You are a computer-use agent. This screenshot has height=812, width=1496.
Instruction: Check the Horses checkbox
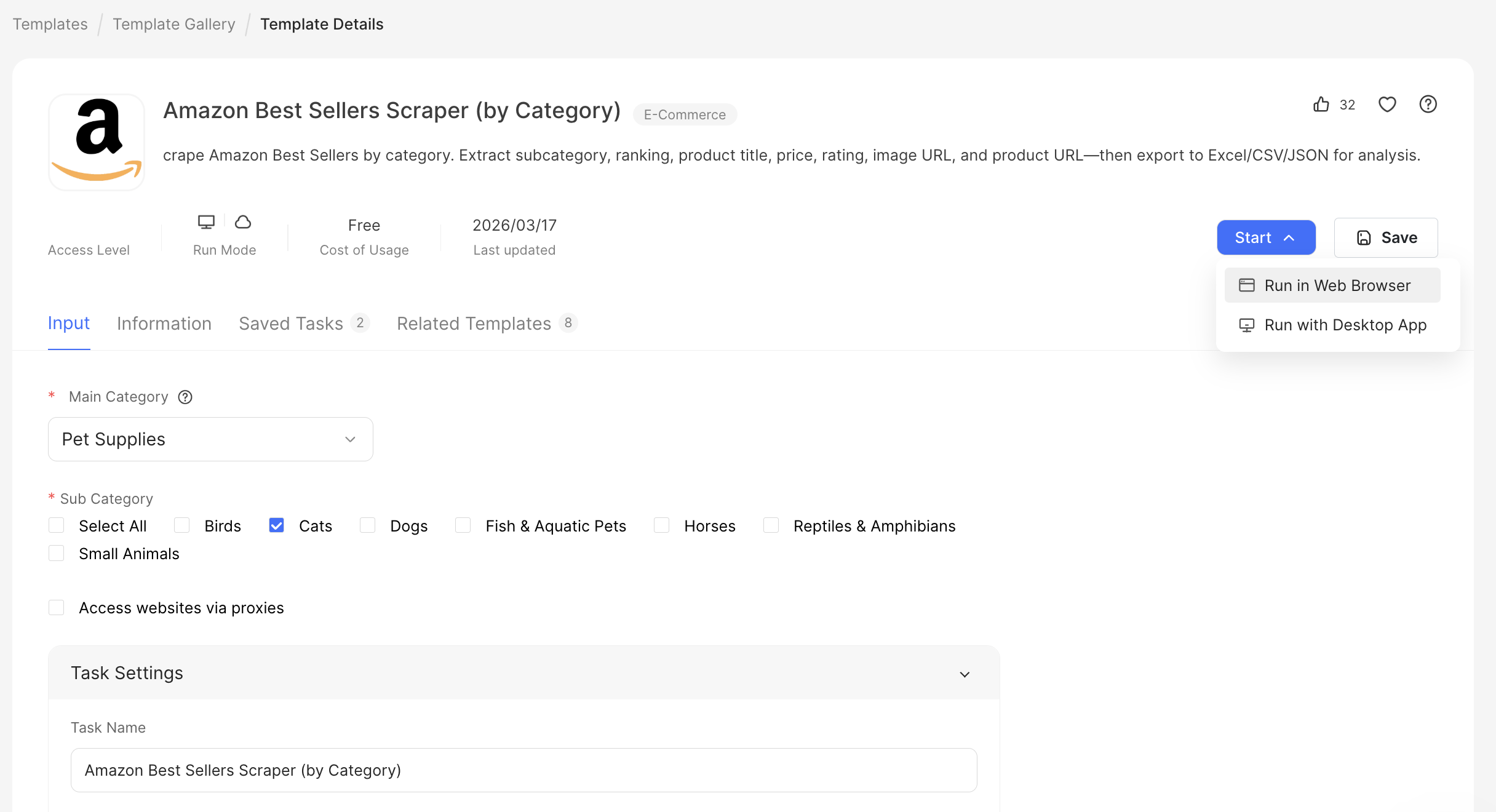coord(661,525)
